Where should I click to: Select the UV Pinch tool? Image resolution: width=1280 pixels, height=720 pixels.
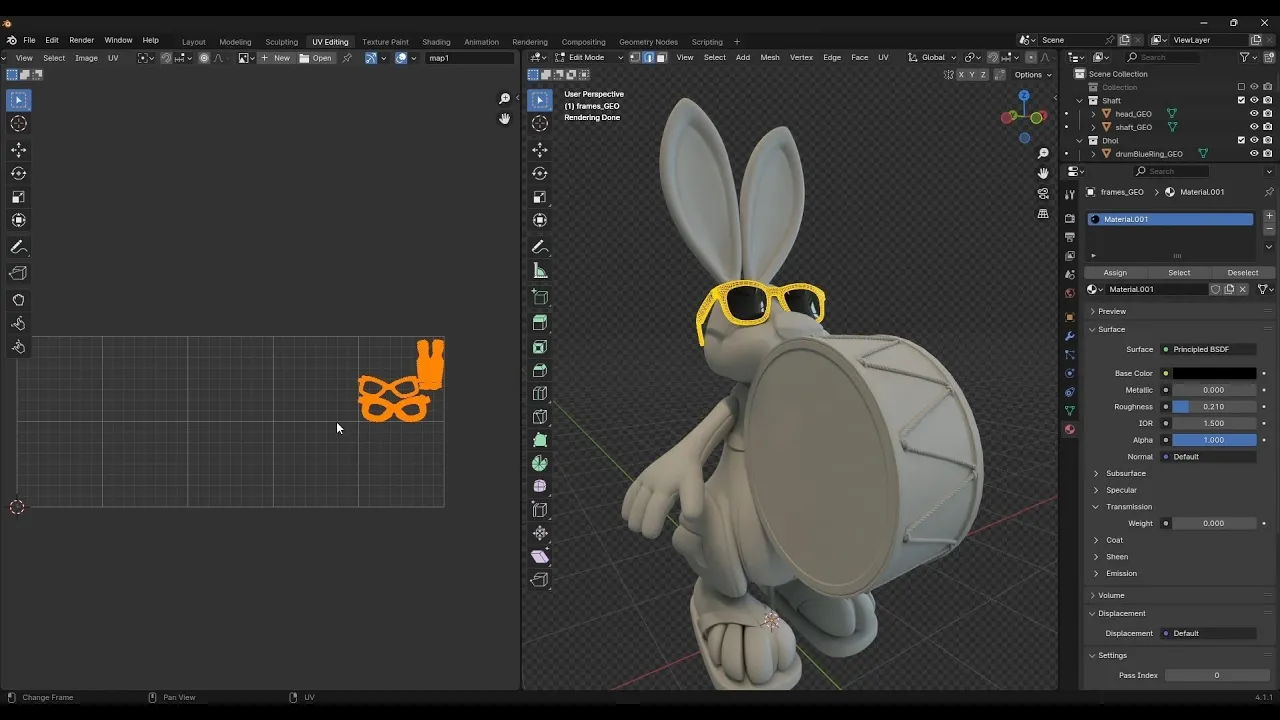click(x=19, y=347)
